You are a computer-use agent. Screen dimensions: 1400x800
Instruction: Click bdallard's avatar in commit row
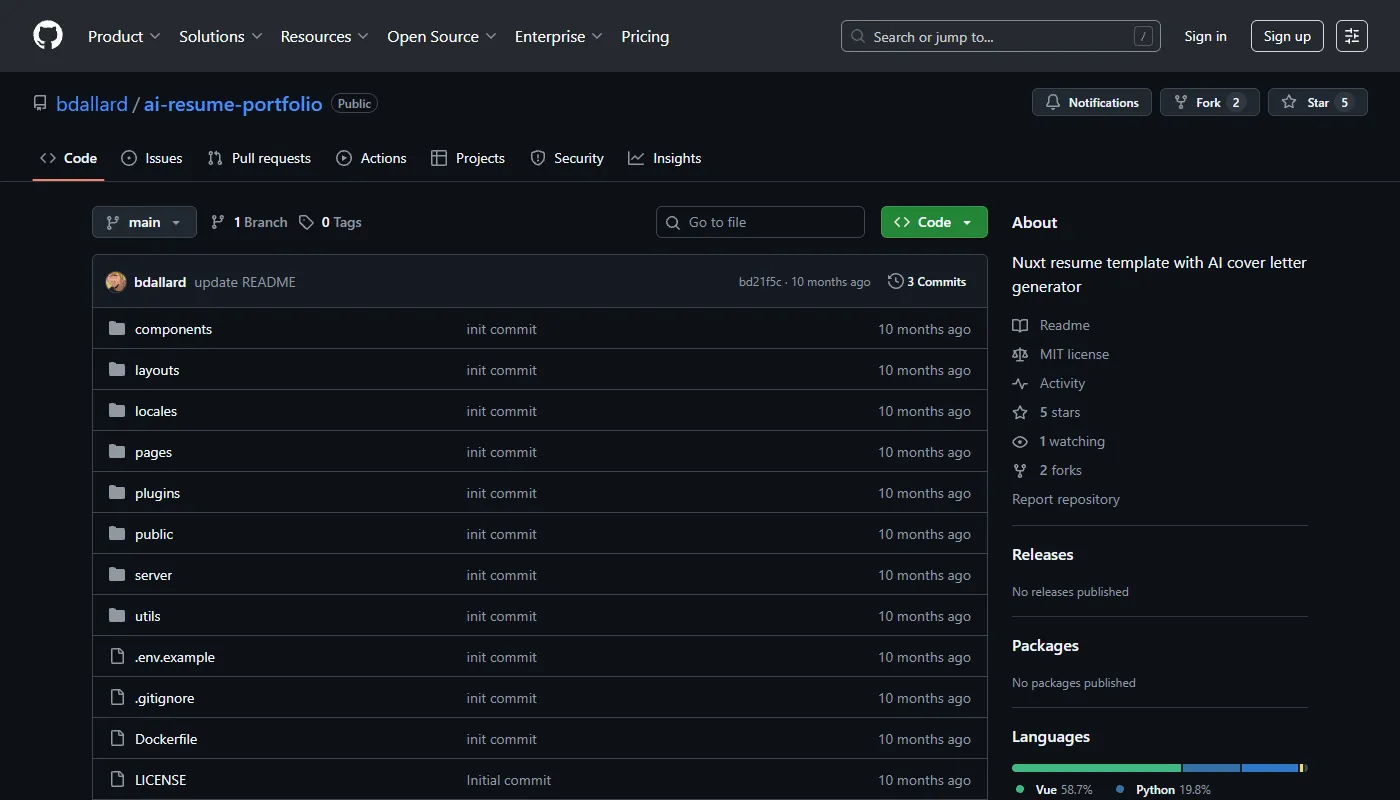(116, 282)
